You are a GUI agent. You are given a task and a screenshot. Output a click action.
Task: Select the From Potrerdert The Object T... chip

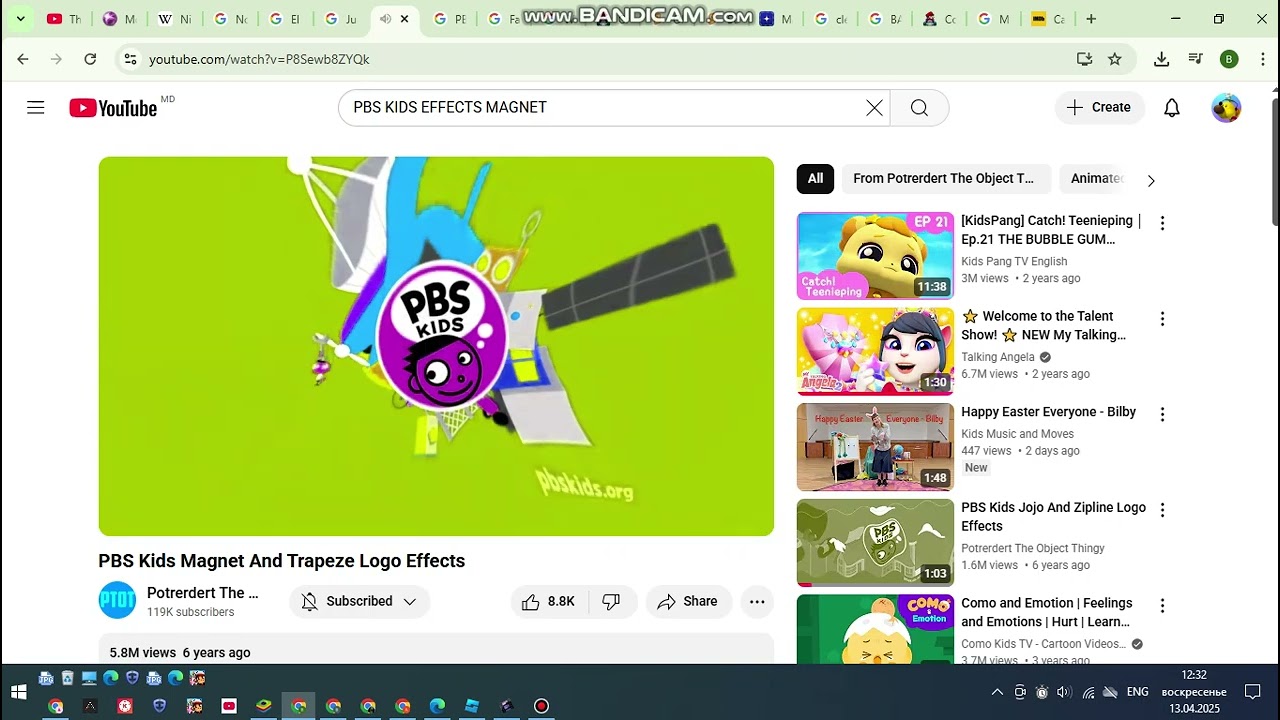(944, 178)
